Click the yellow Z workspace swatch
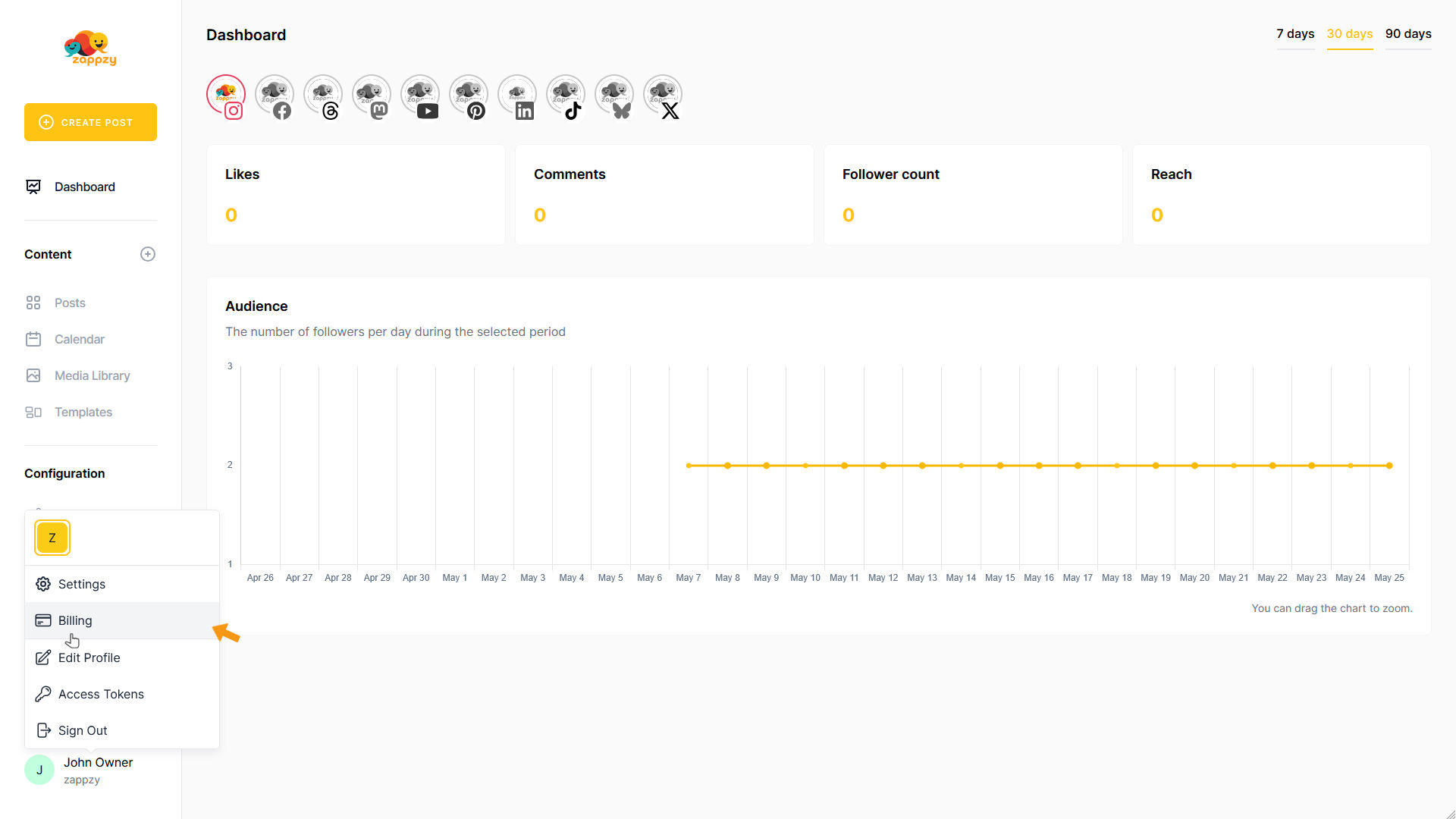Screen dimensions: 1456x819 (52, 538)
